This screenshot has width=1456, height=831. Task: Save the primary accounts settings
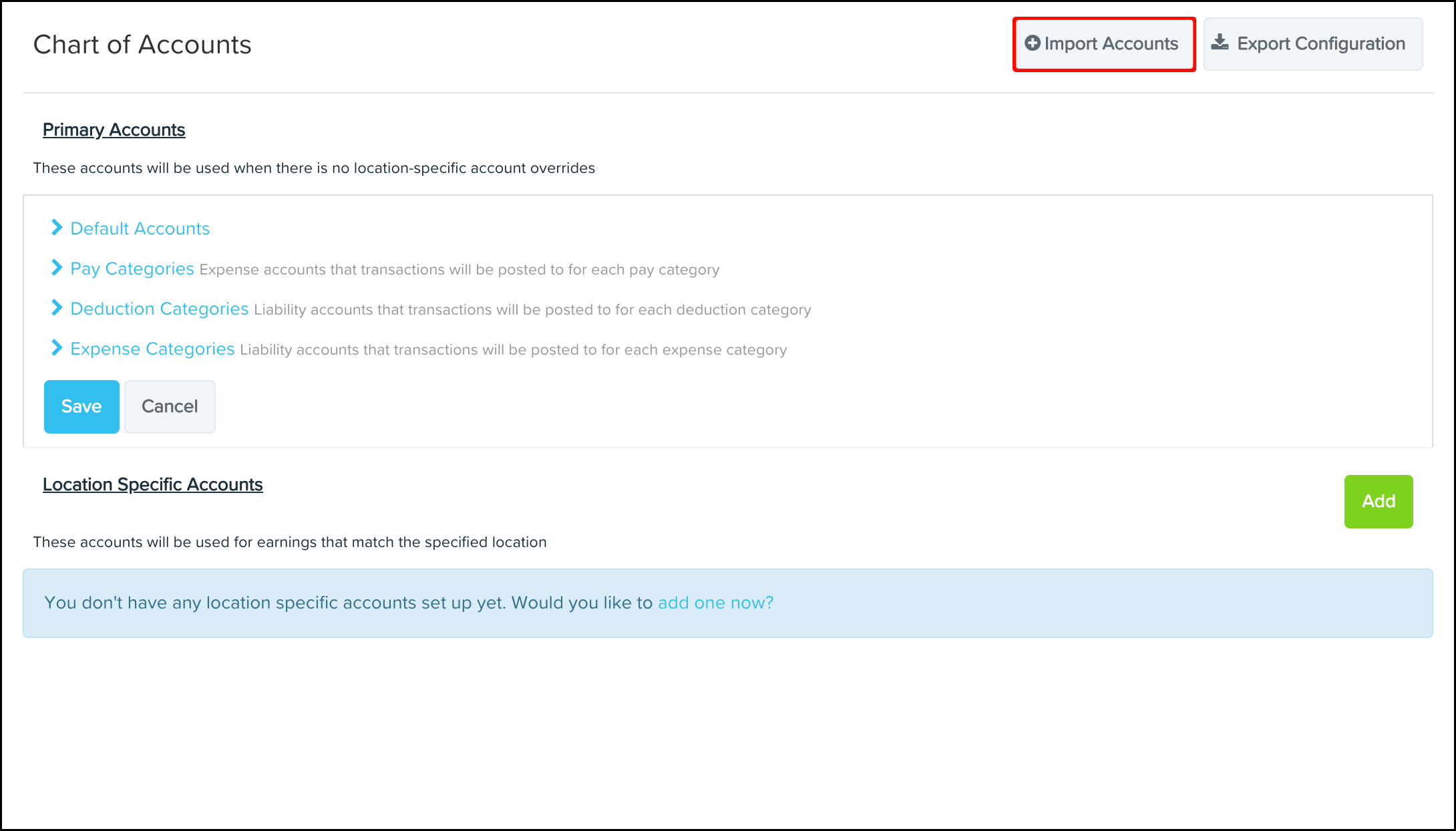pyautogui.click(x=81, y=406)
